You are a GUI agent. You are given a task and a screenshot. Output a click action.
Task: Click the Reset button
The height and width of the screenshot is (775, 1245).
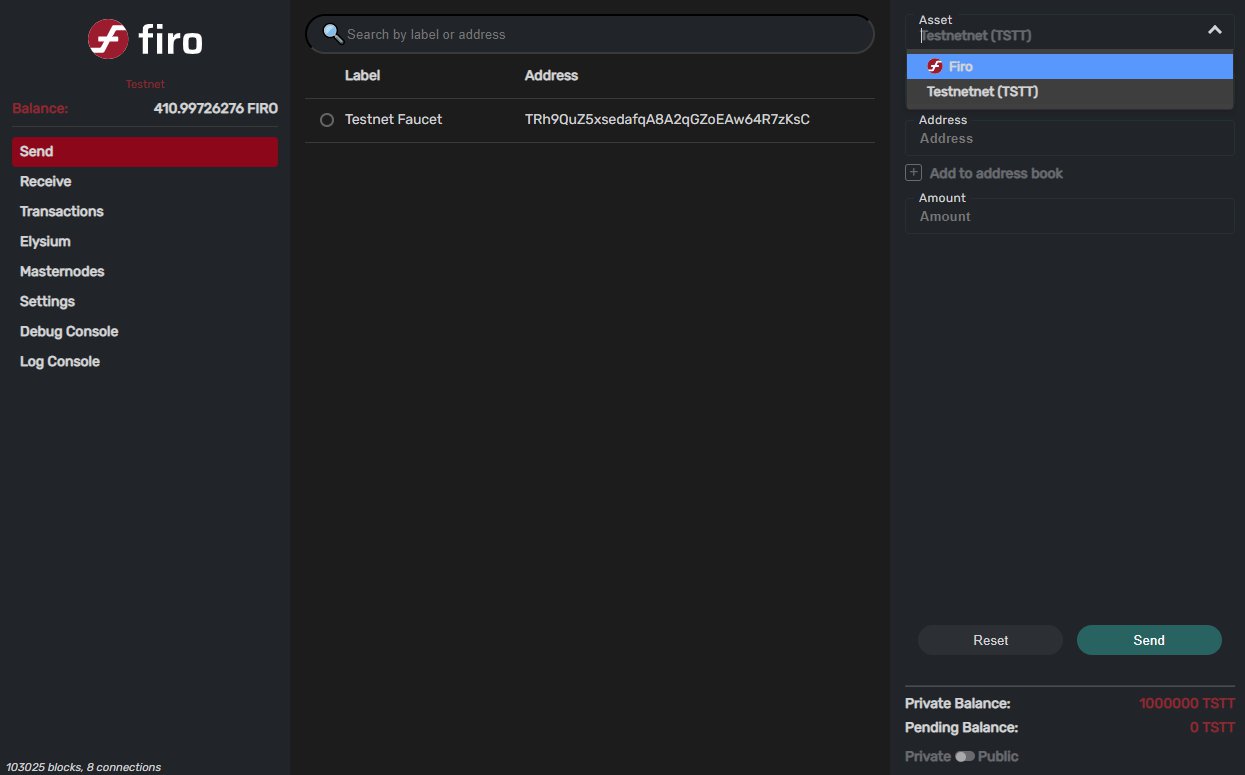pos(990,640)
